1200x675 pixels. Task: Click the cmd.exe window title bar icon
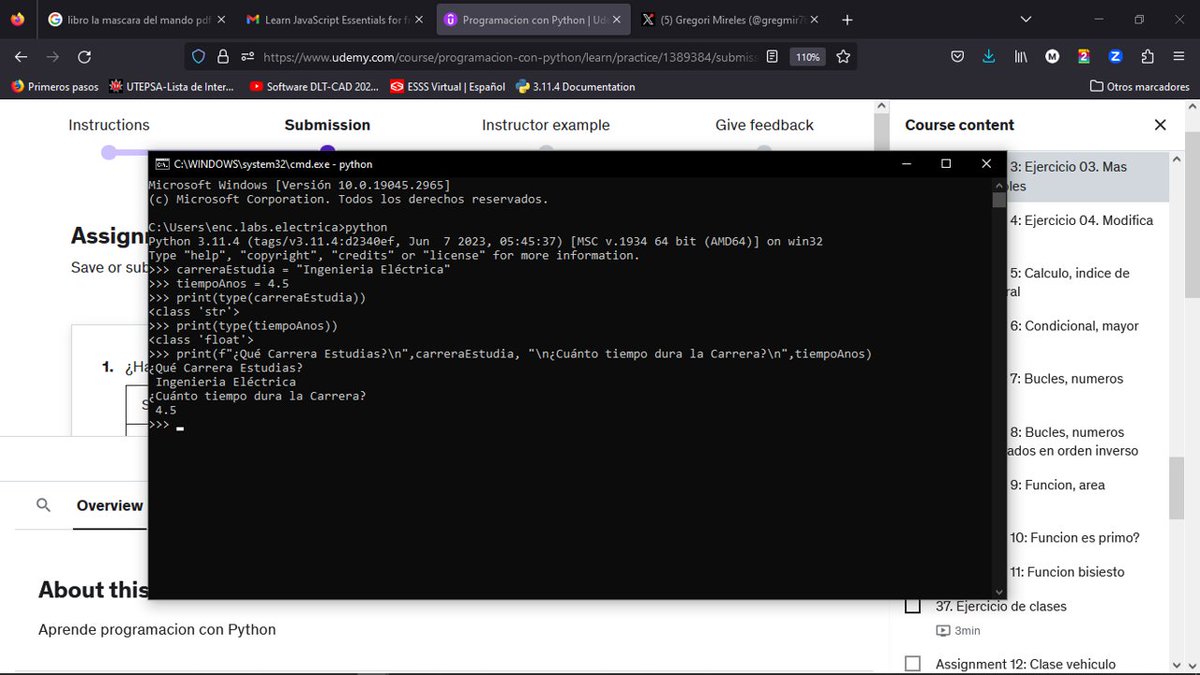click(161, 164)
